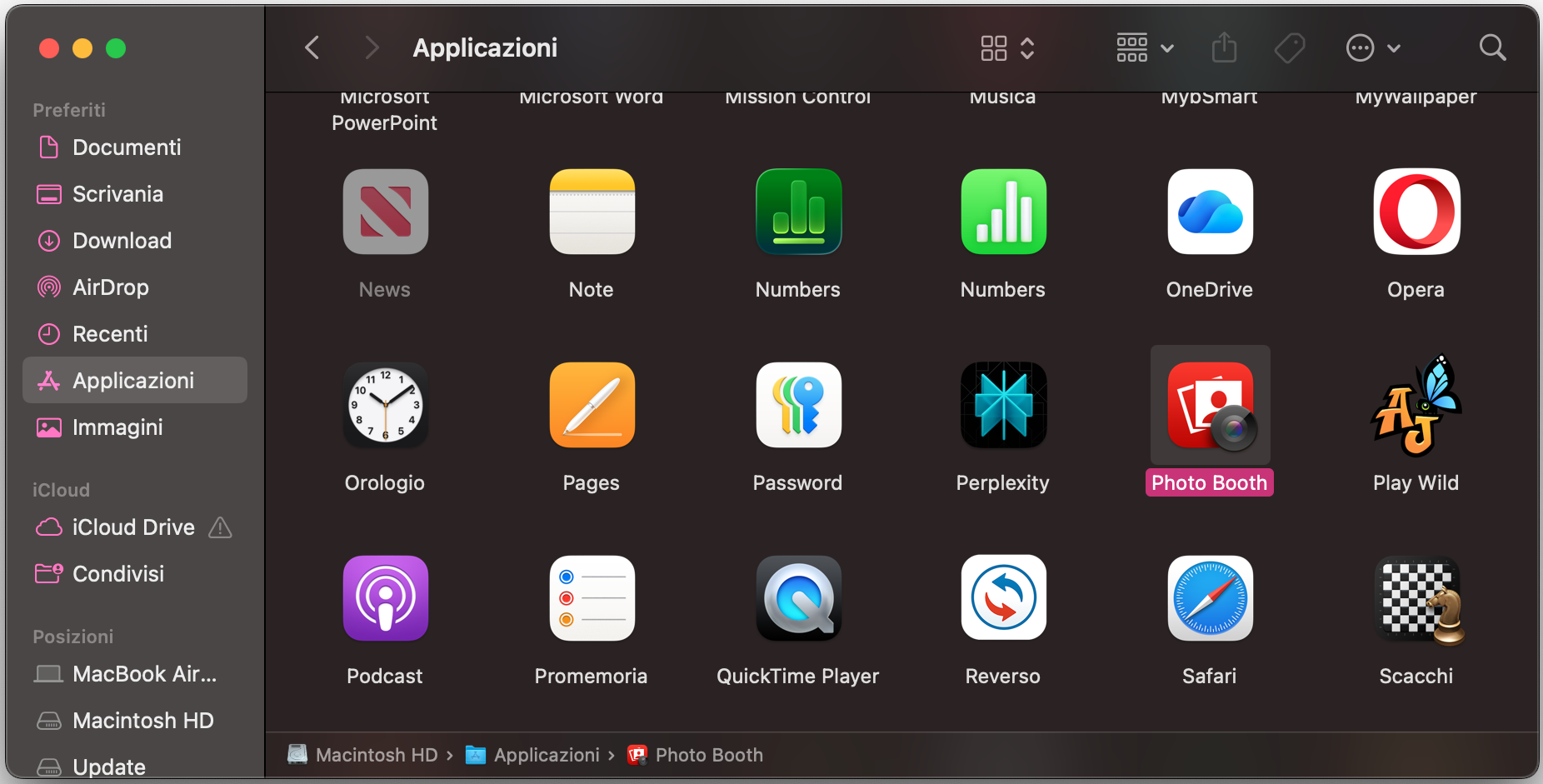
Task: Select the Play Wild game icon
Action: (1416, 405)
